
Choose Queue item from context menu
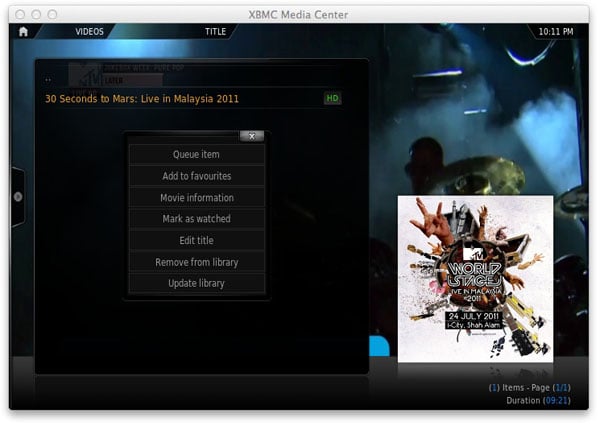point(196,154)
